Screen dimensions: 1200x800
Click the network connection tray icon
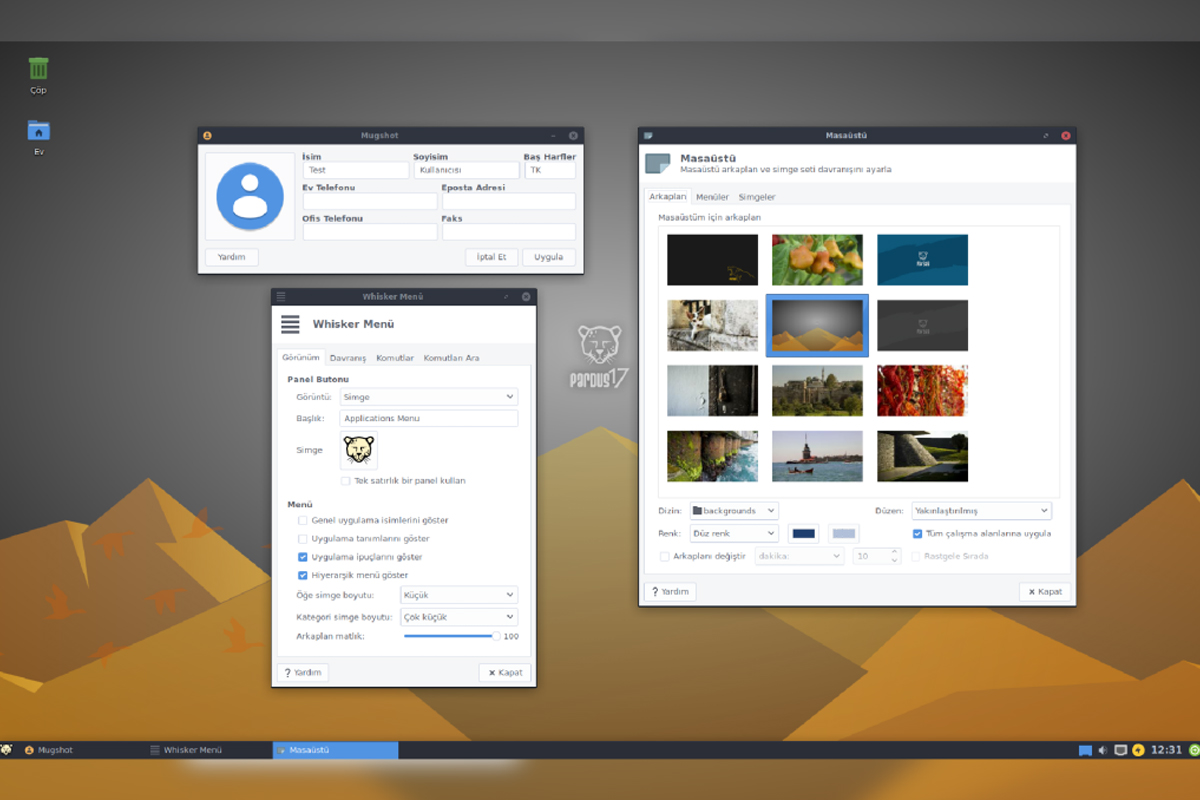[x=1121, y=750]
